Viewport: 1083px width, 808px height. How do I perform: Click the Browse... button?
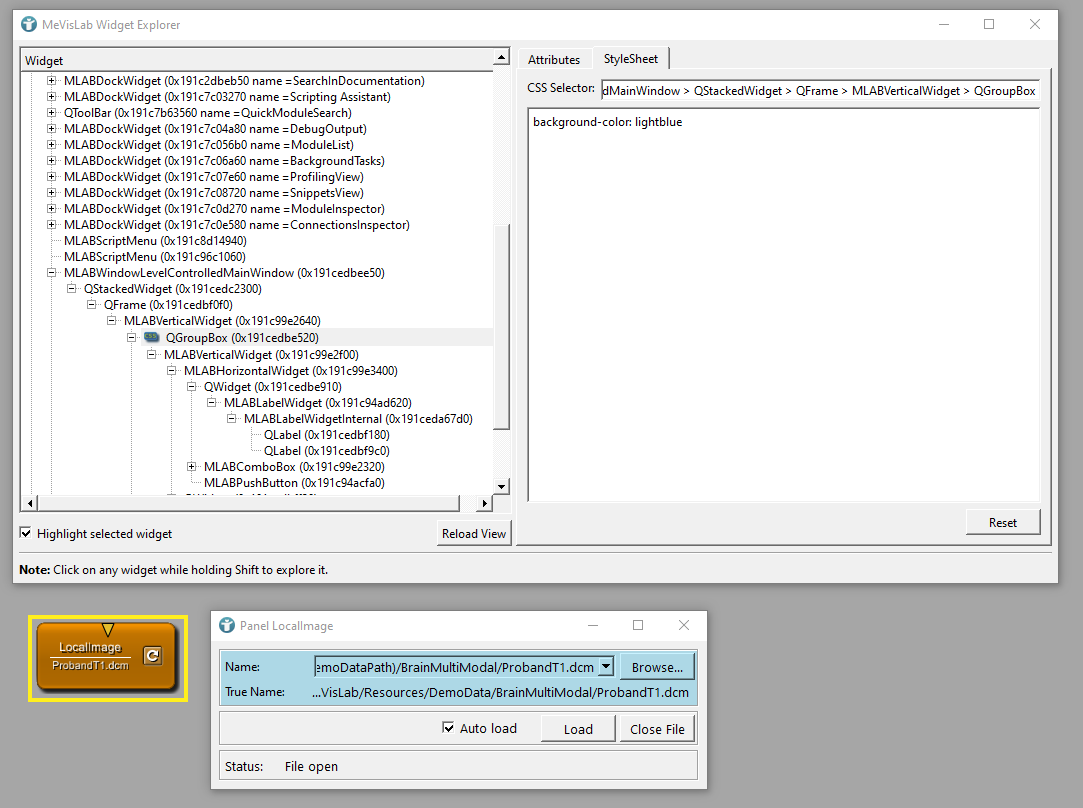click(x=657, y=667)
